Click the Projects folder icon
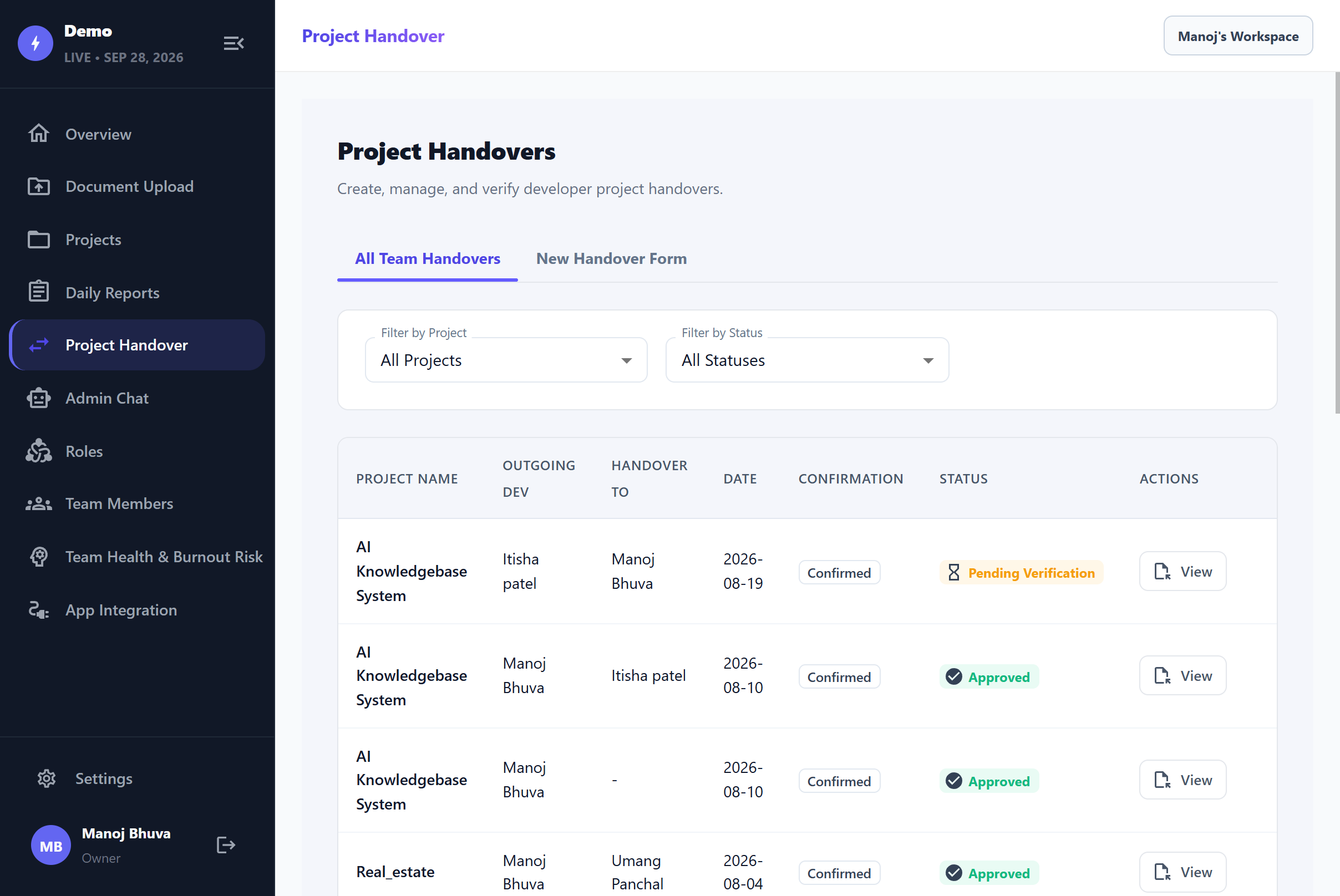Screen dimensions: 1340x896 click(x=39, y=240)
